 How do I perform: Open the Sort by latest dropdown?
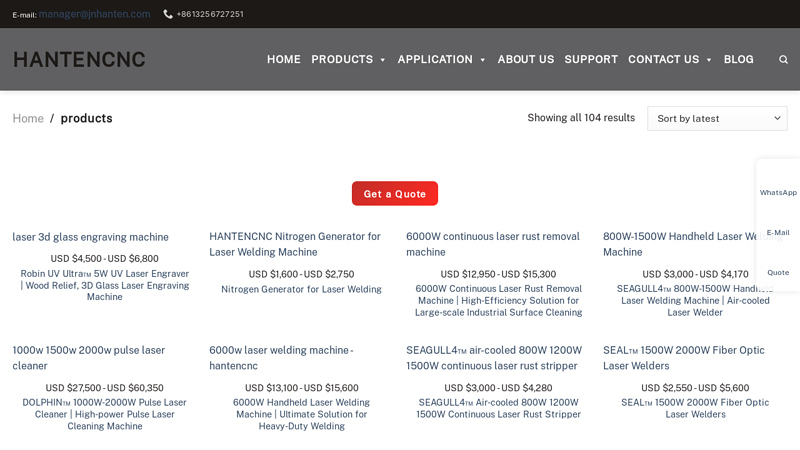pos(717,118)
